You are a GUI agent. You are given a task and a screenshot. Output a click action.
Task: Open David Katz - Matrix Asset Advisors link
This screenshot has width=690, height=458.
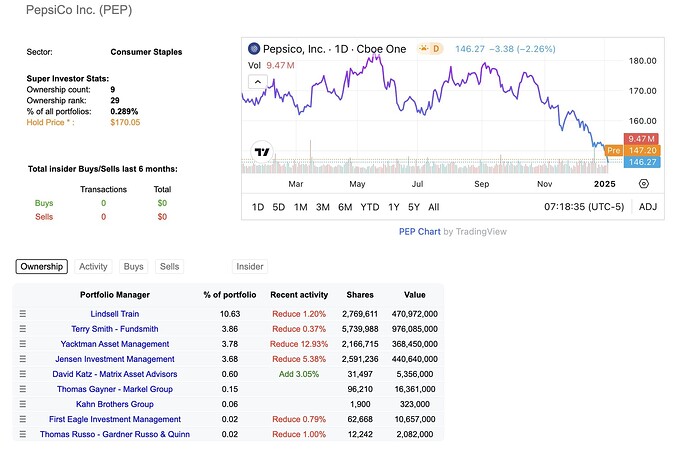[114, 374]
